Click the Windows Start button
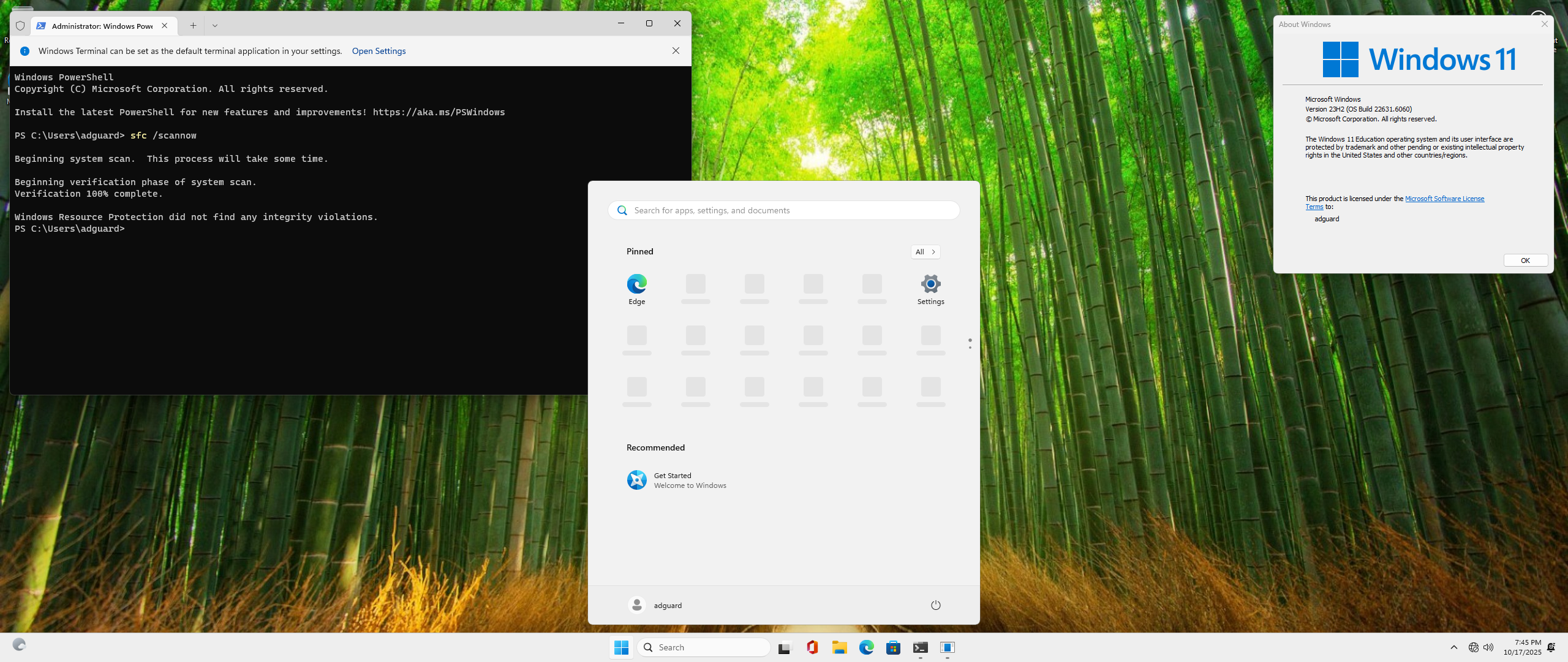The image size is (1568, 662). (x=621, y=647)
